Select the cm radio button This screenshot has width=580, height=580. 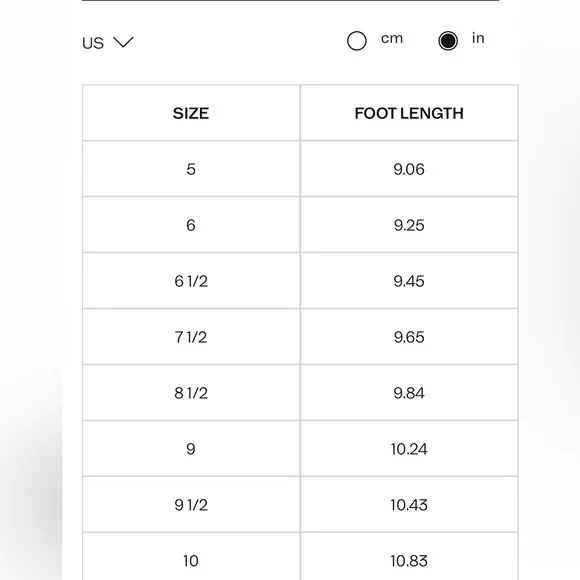coord(357,41)
